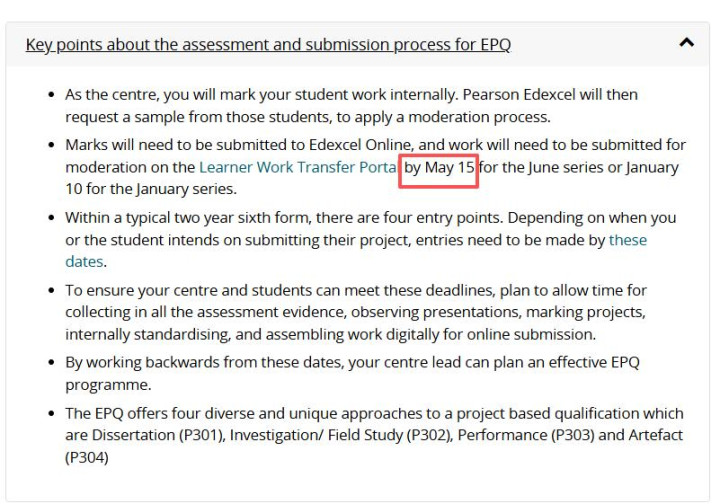Click the highlighted "by May 15" text
720x504 pixels.
point(440,167)
